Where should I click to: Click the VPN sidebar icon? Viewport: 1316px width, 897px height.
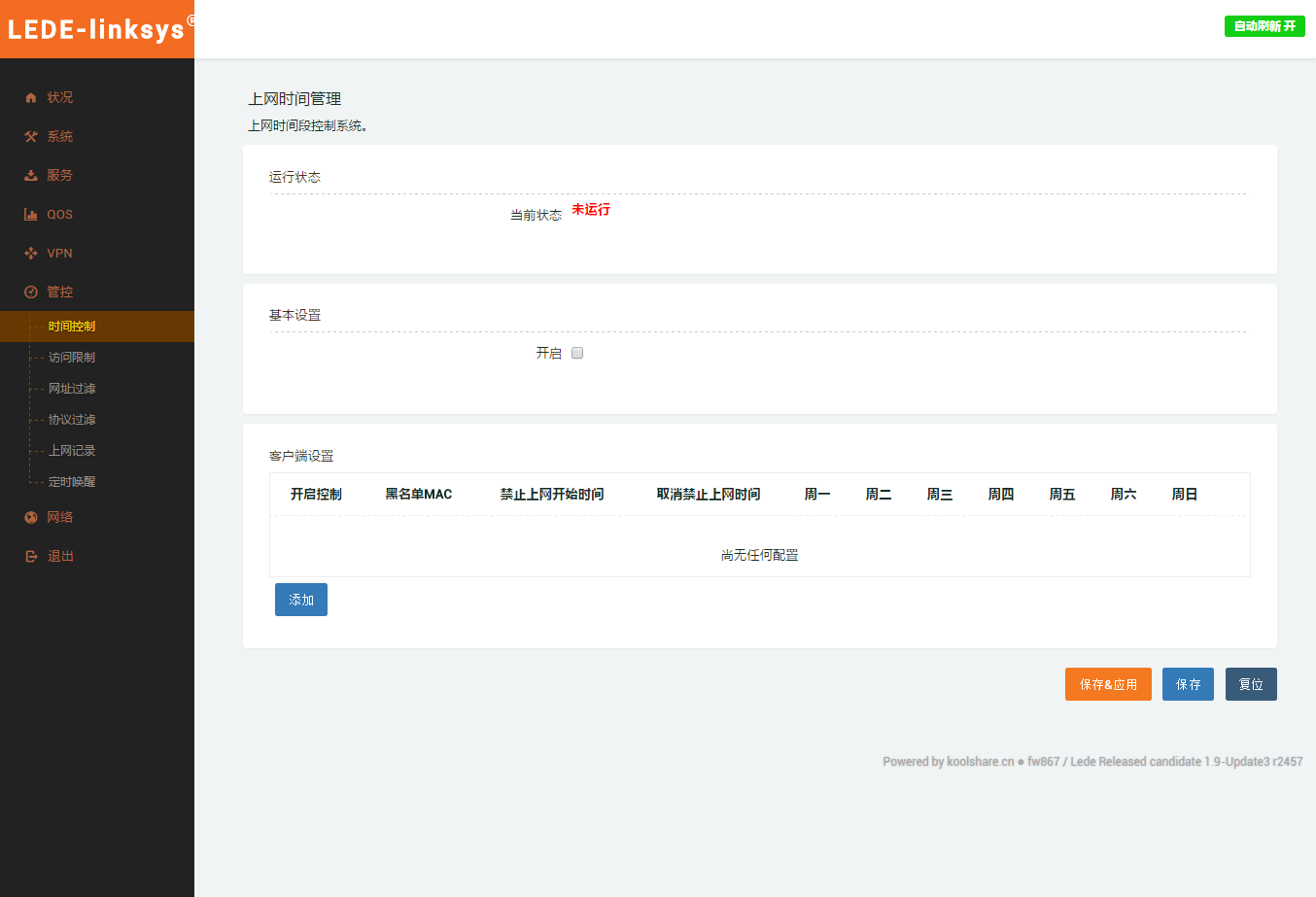pos(31,254)
